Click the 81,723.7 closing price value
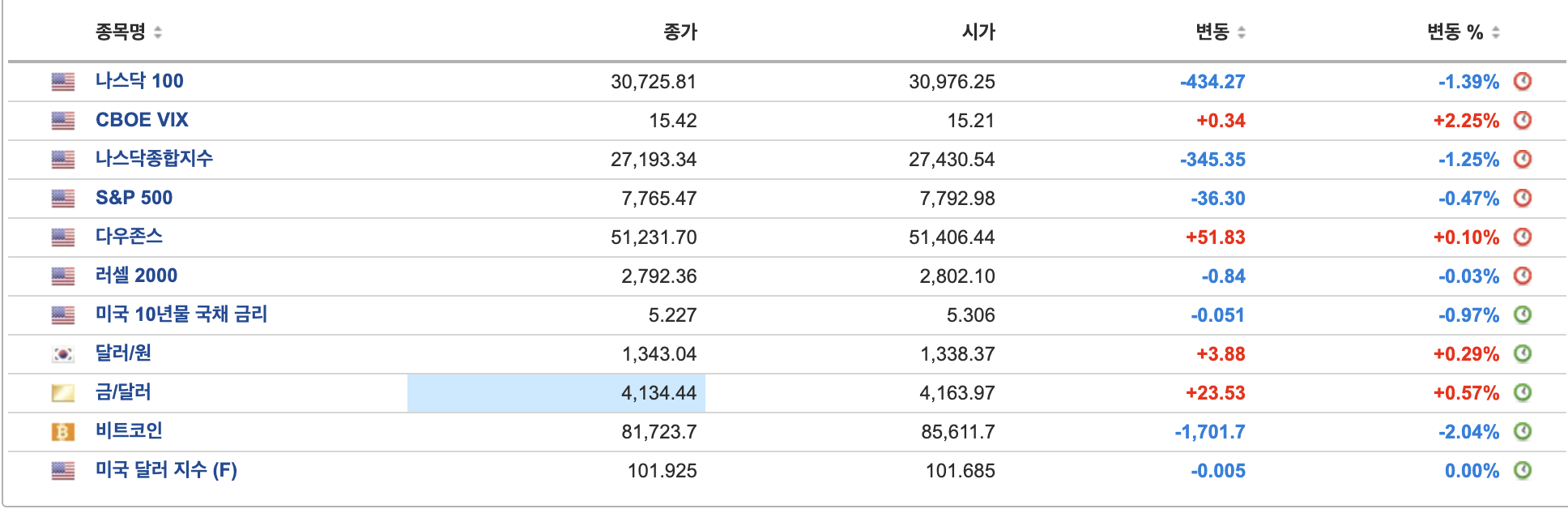1568x509 pixels. [659, 432]
